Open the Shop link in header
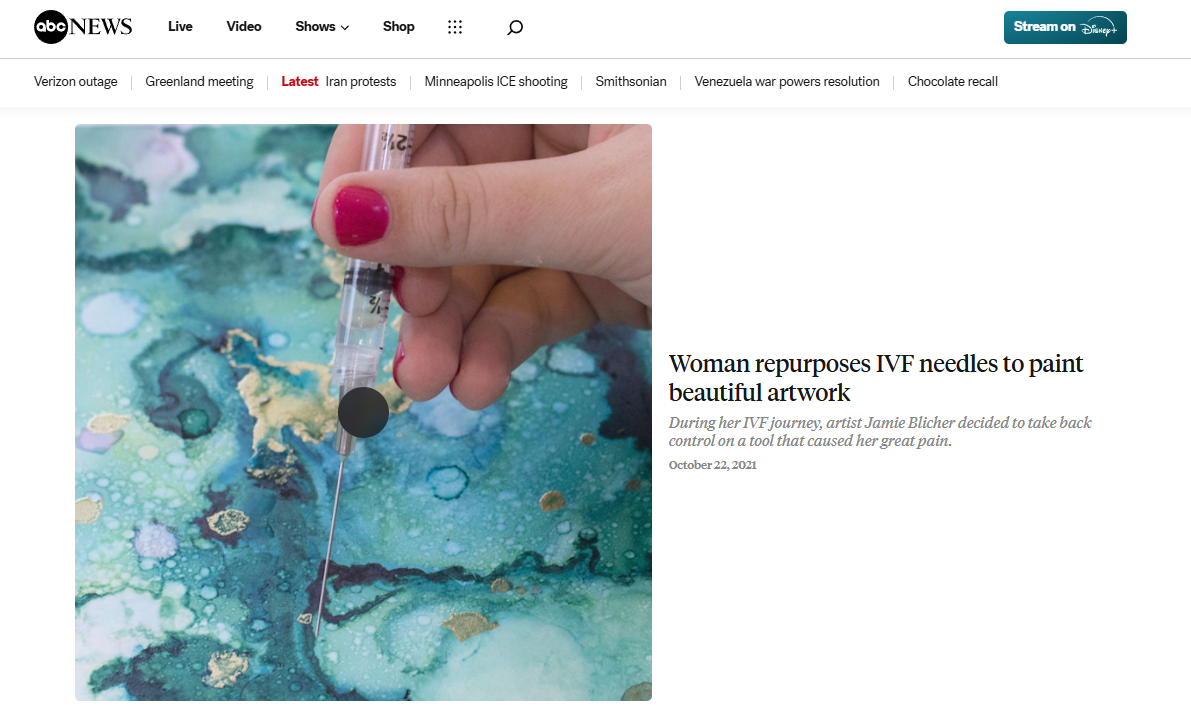Viewport: 1191px width, 723px height. [399, 27]
